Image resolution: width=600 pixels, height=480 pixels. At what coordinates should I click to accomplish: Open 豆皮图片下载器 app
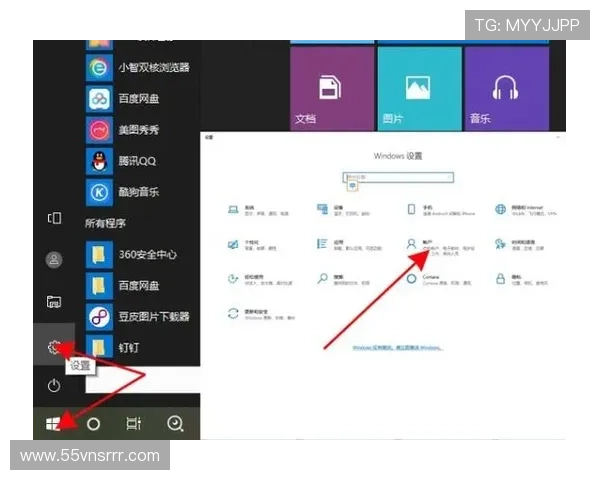click(138, 317)
